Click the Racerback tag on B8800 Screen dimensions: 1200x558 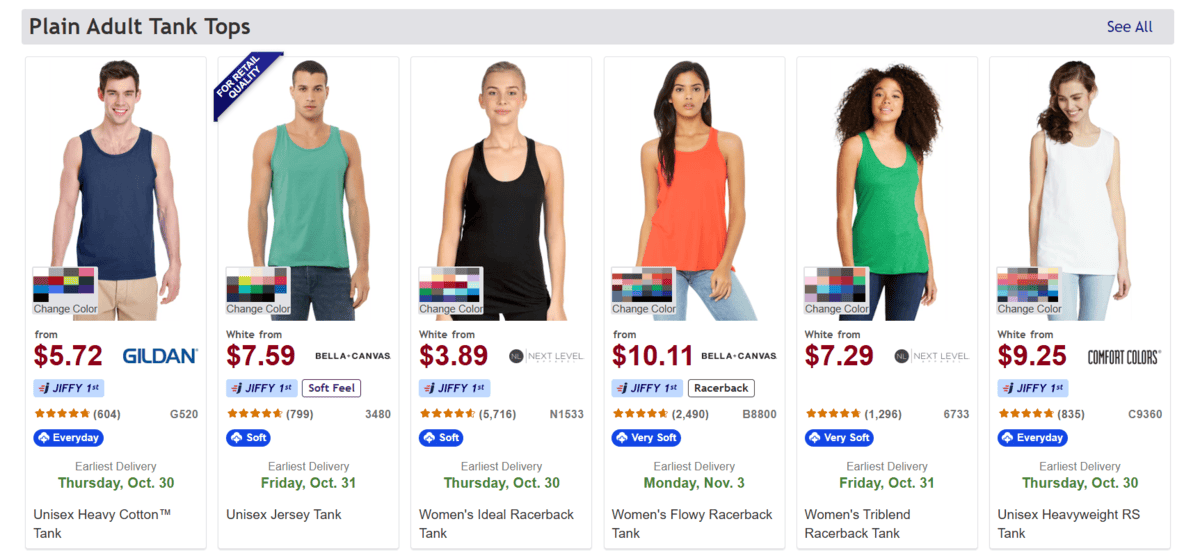(x=721, y=388)
